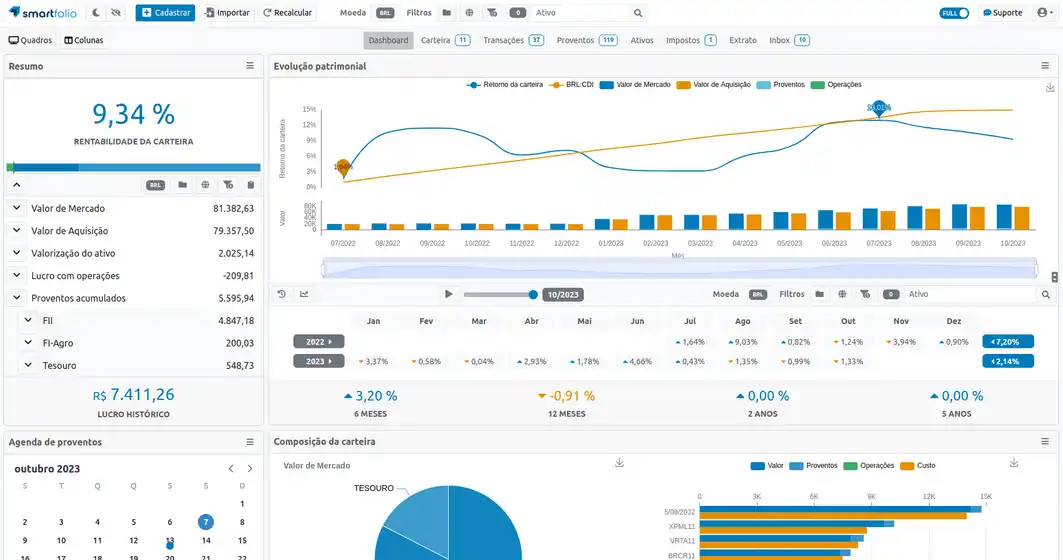This screenshot has width=1063, height=560.
Task: Click 7,20% yearly total badge
Action: click(1008, 342)
